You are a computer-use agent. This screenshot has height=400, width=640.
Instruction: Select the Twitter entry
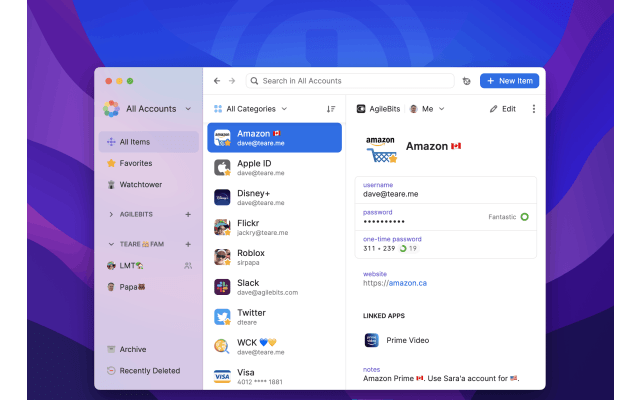274,317
